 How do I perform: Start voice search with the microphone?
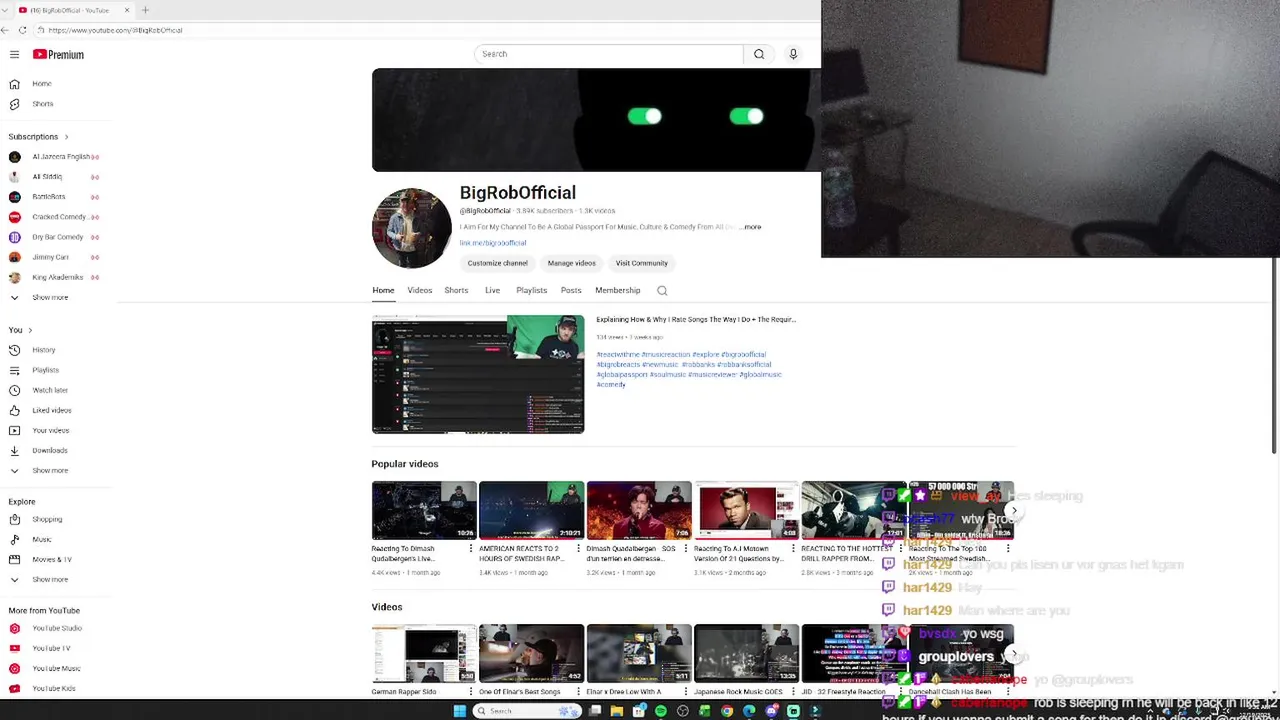[x=793, y=54]
